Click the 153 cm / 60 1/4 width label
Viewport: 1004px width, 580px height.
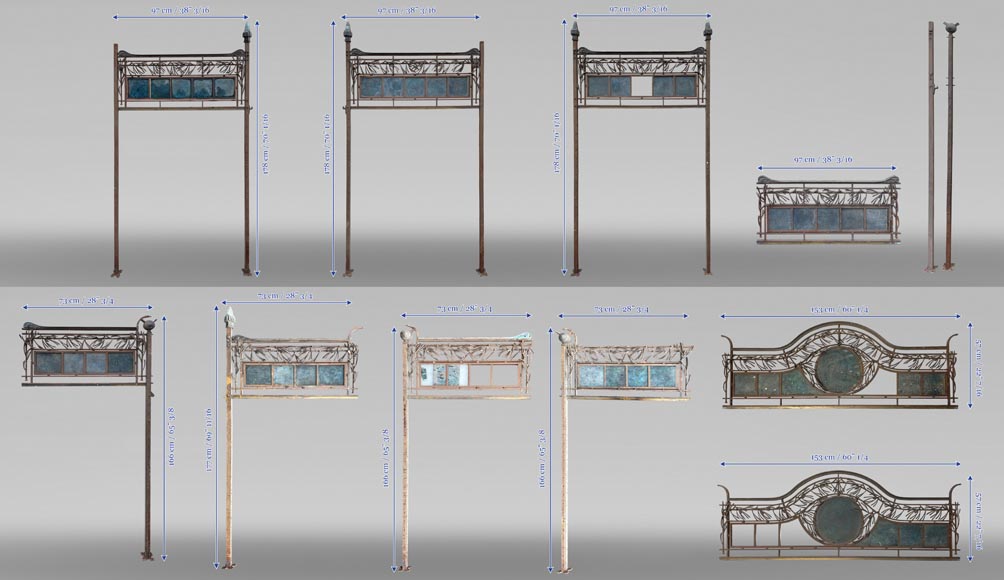838,307
